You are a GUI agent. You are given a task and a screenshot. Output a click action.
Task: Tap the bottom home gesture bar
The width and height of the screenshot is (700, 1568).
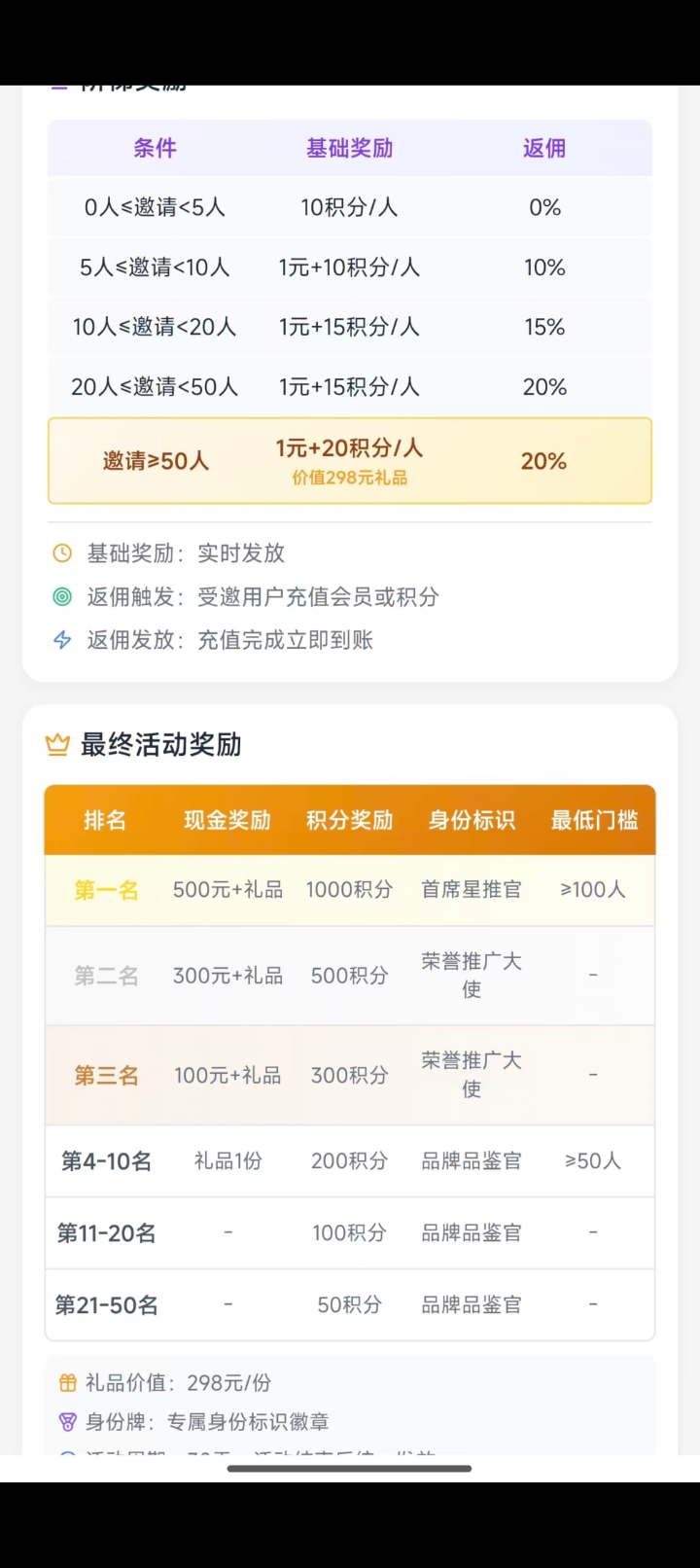coord(350,1469)
